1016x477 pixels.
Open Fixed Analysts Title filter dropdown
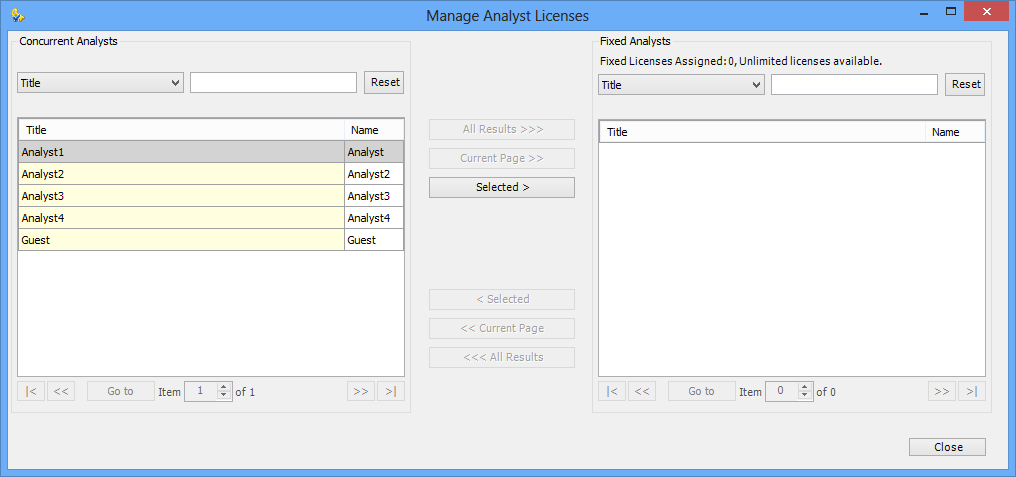[681, 85]
